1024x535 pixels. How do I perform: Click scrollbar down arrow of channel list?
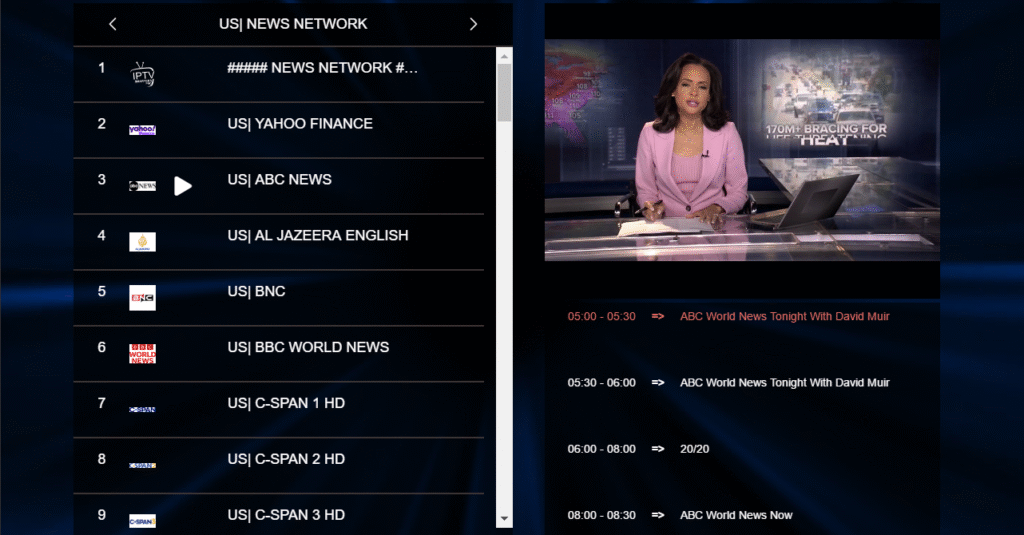(x=504, y=519)
